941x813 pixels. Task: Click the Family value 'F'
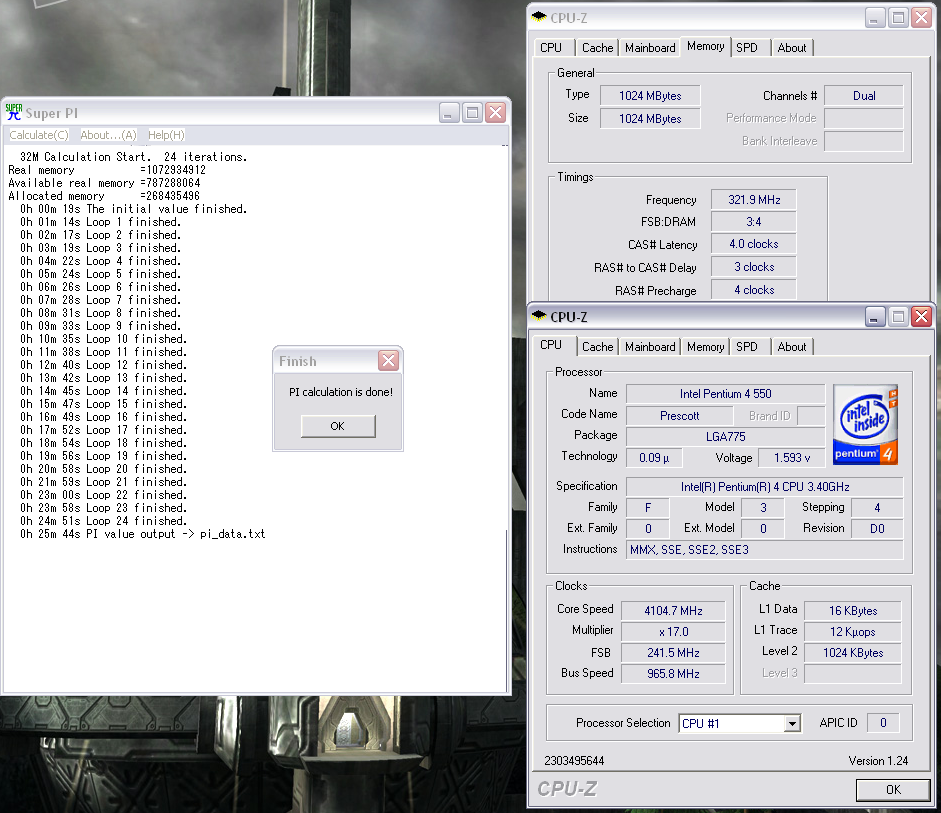[648, 508]
